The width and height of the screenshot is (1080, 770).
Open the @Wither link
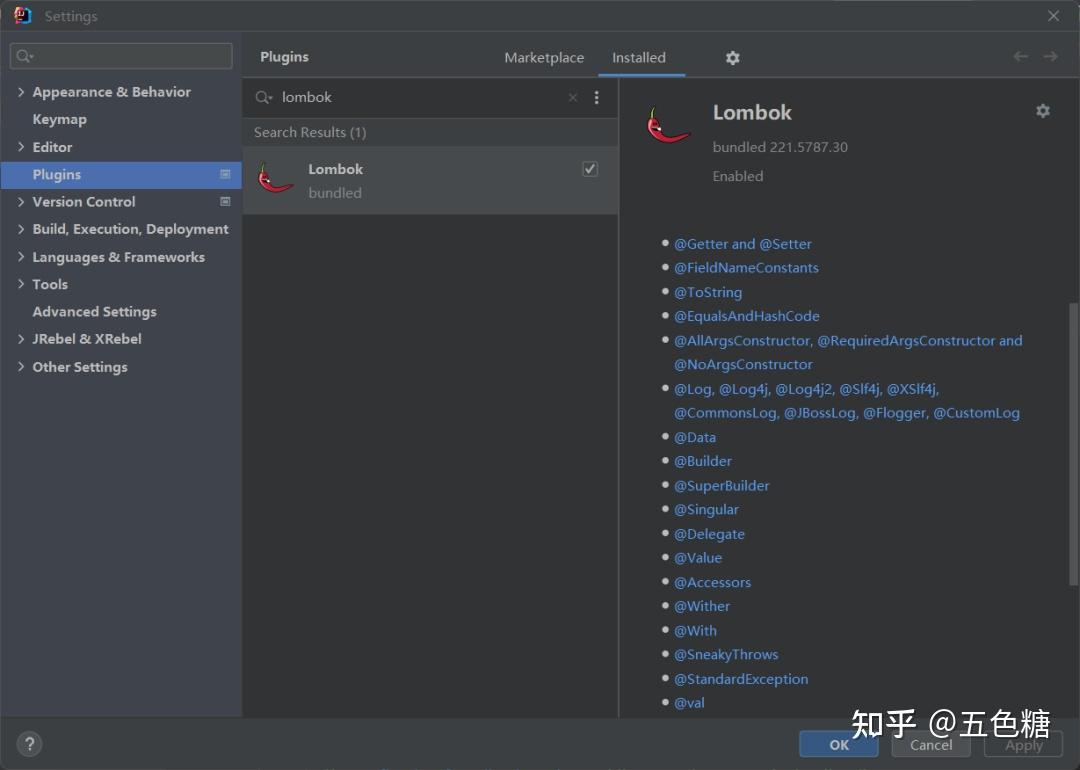[702, 606]
